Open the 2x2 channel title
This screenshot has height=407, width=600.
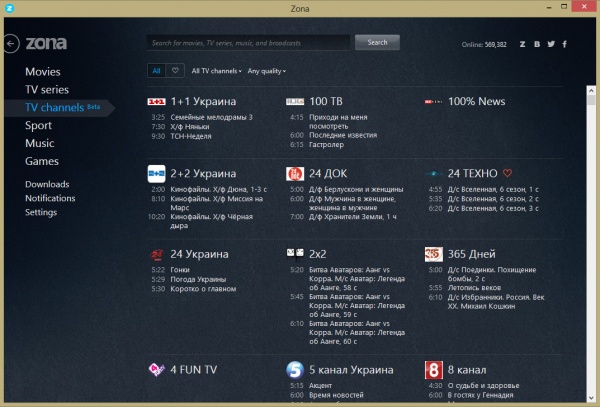[318, 254]
